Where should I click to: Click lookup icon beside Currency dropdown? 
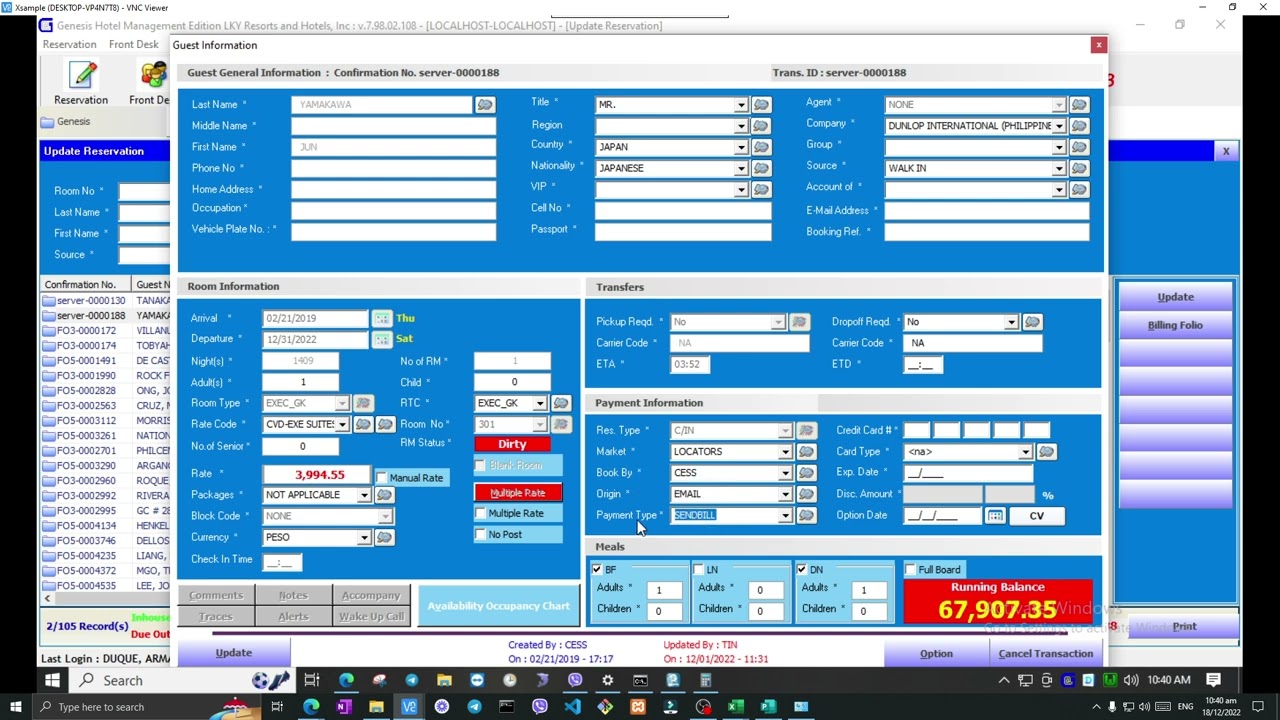(x=384, y=537)
